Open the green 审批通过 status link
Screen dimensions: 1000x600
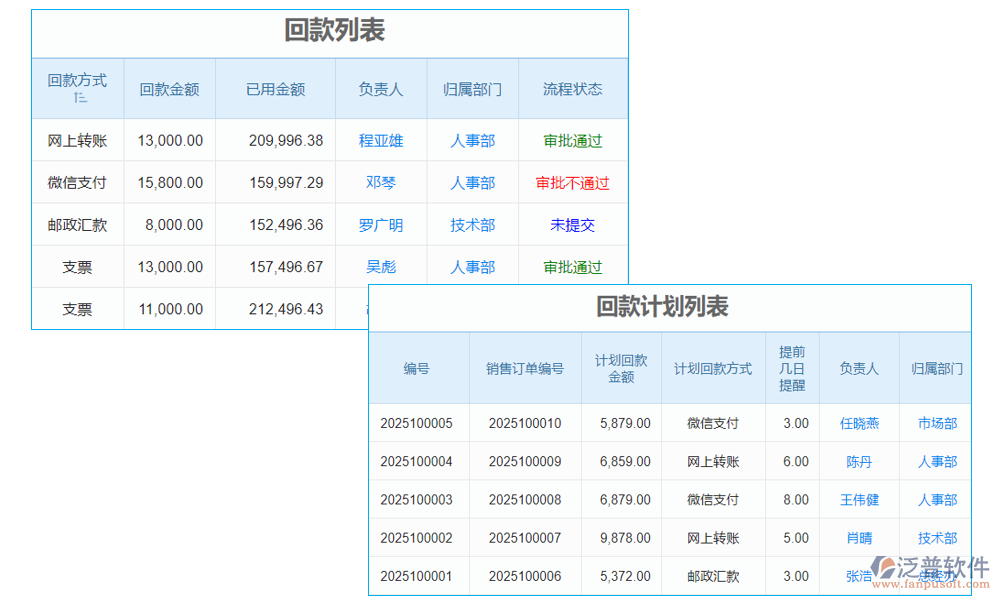pos(572,140)
